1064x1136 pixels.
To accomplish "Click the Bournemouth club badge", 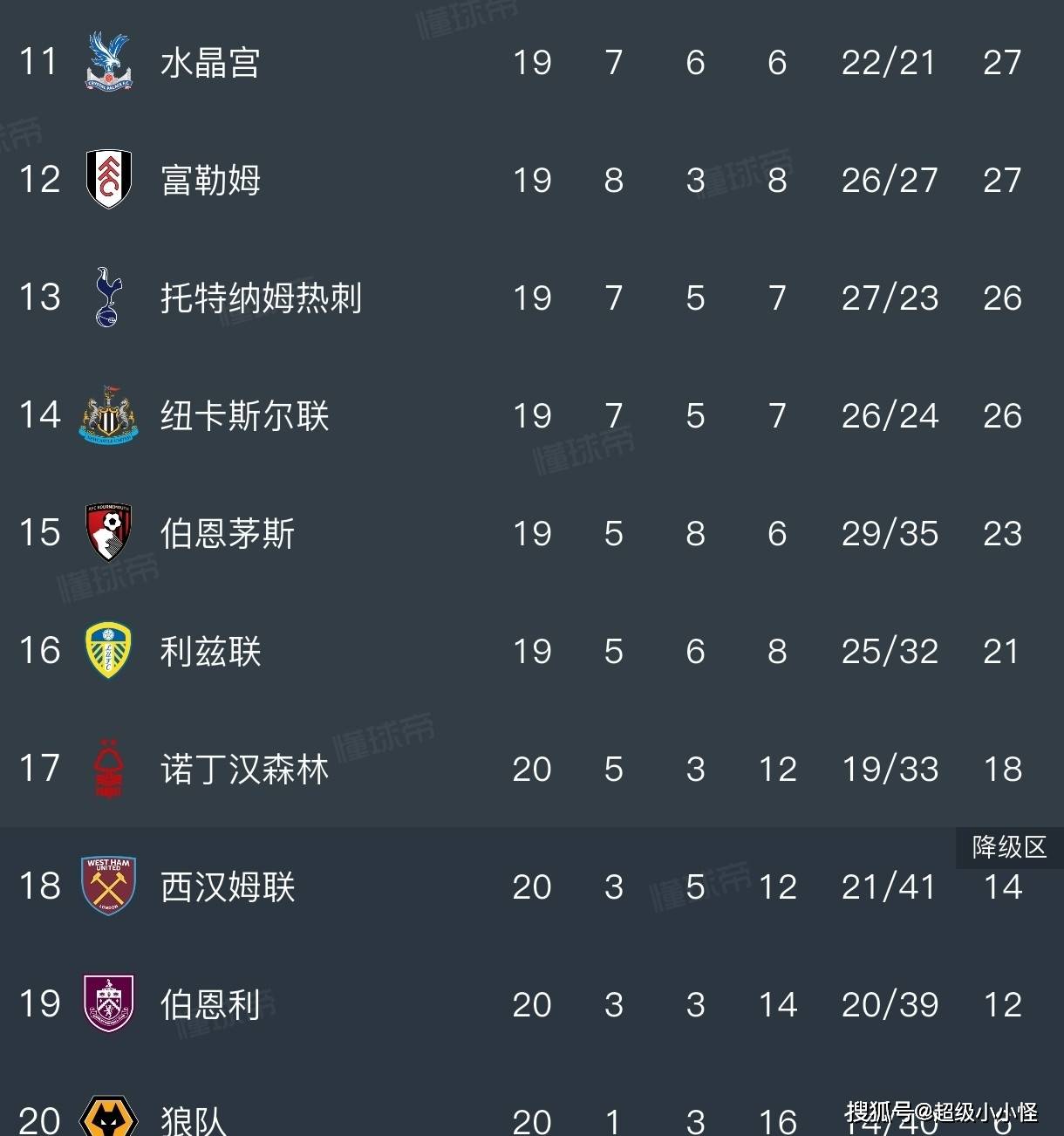I will pyautogui.click(x=109, y=532).
